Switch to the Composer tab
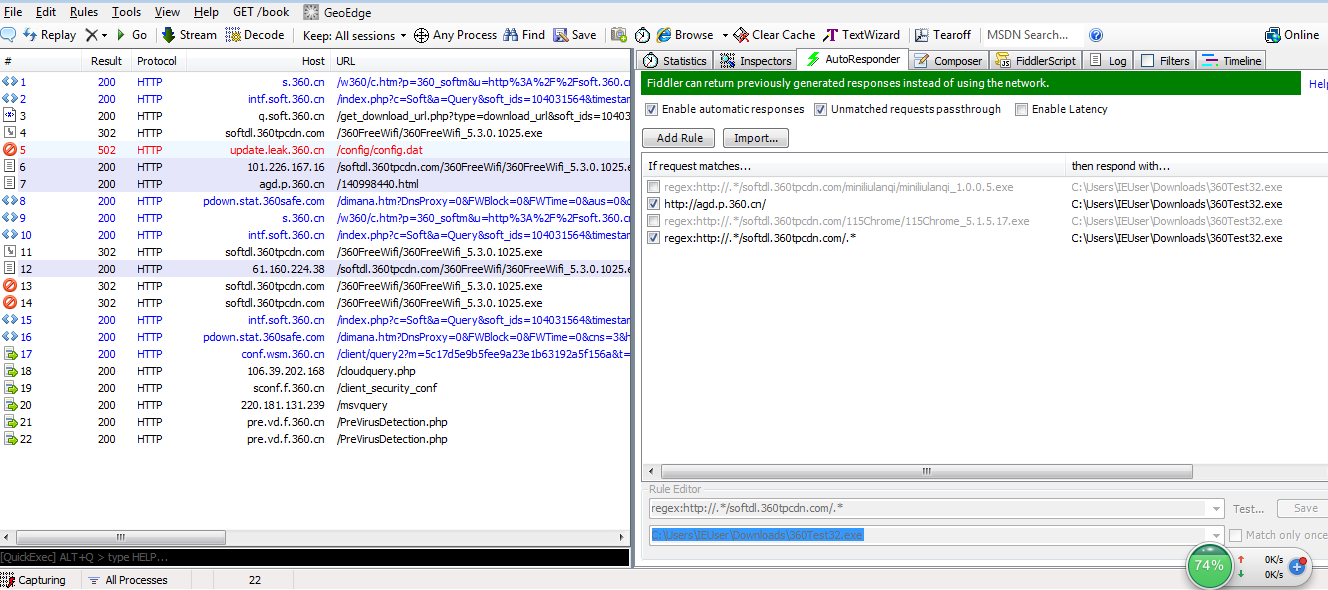The width and height of the screenshot is (1328, 590). 948,61
